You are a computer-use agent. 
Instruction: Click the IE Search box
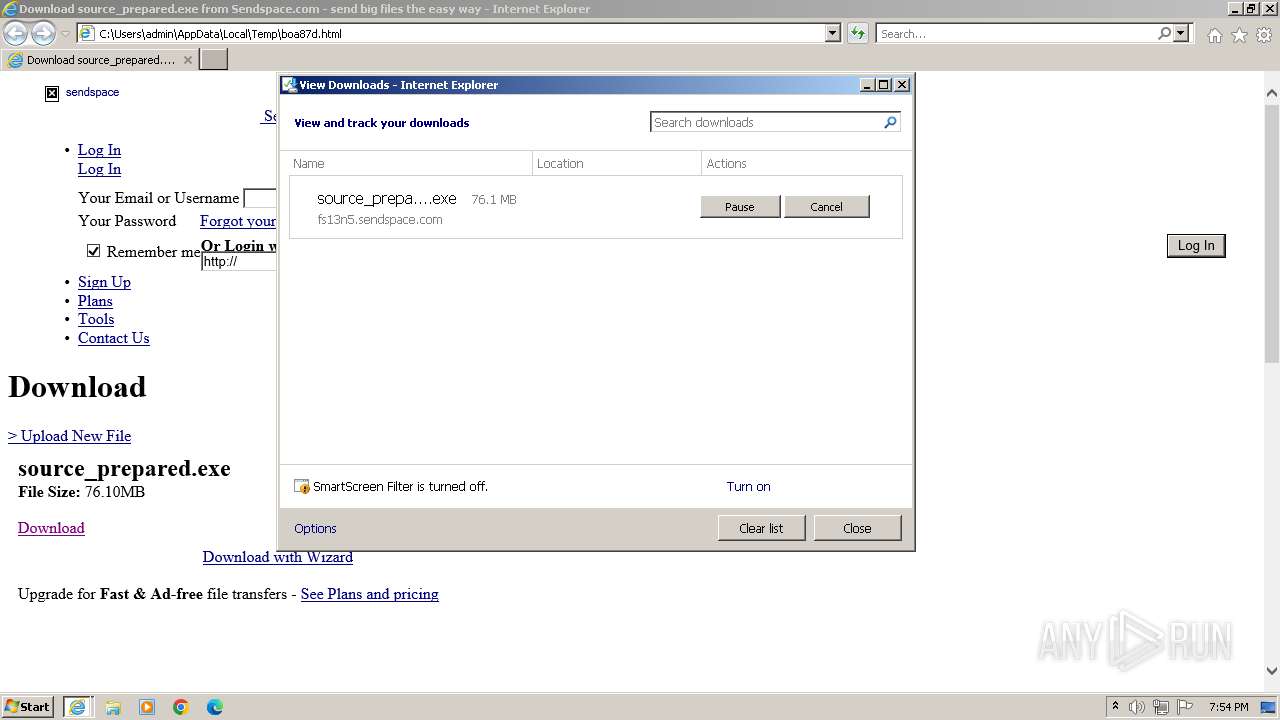(x=1016, y=33)
